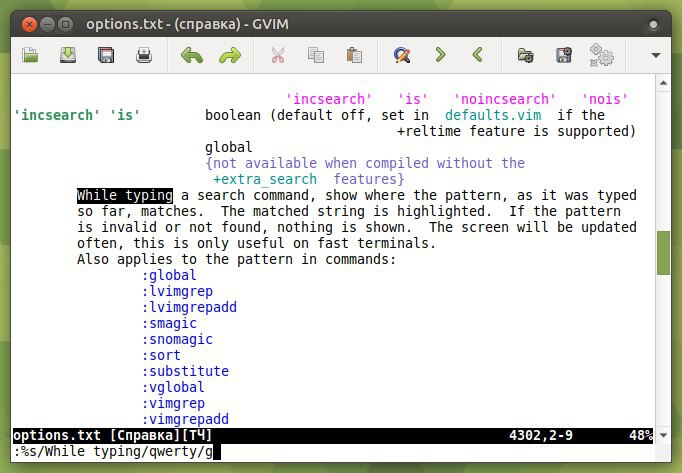Jump to next match with Find Next arrow
682x473 pixels.
coord(440,55)
